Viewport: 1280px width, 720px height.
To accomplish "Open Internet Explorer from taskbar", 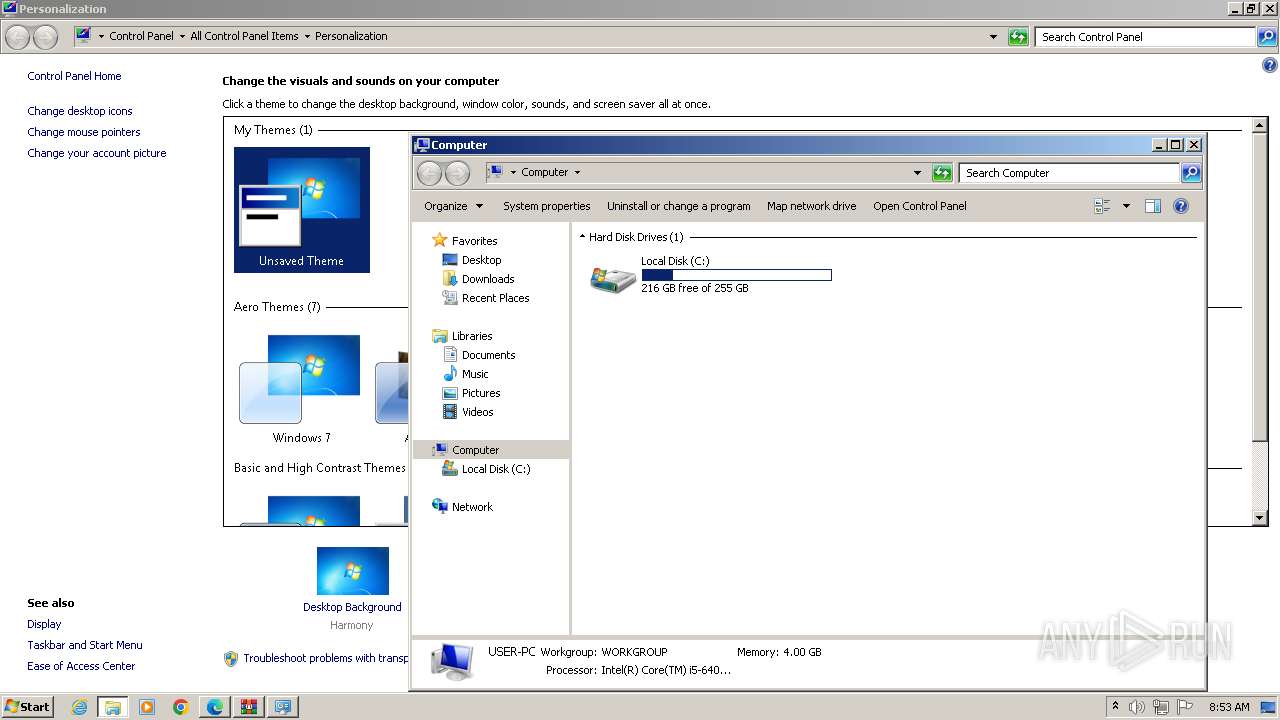I will (79, 707).
